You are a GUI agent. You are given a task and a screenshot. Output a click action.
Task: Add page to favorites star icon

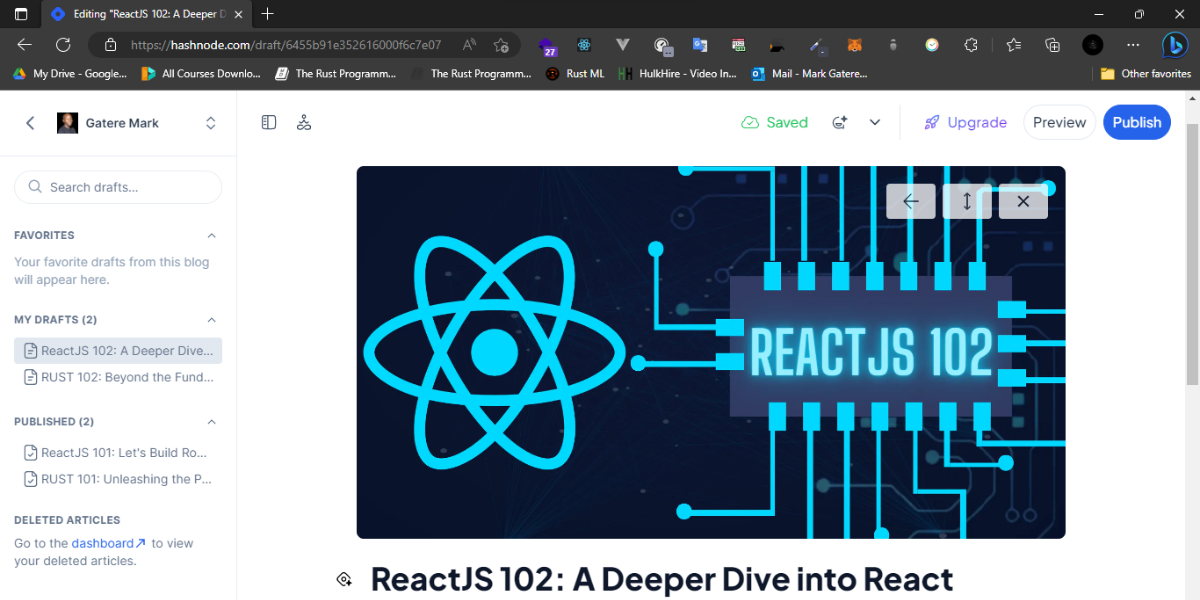click(502, 45)
